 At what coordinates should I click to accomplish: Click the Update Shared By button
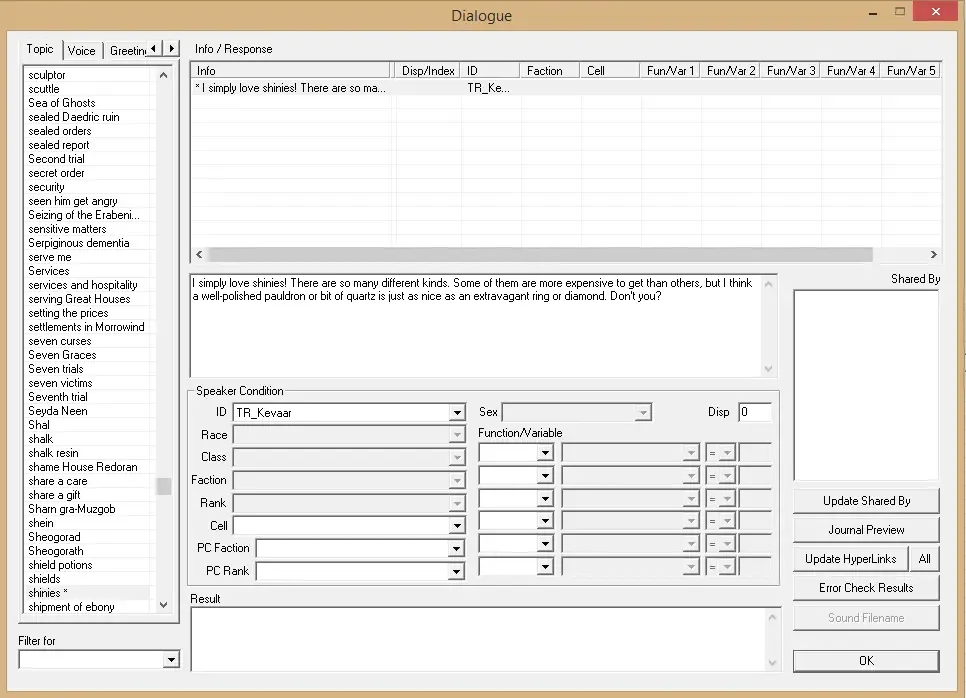click(866, 501)
